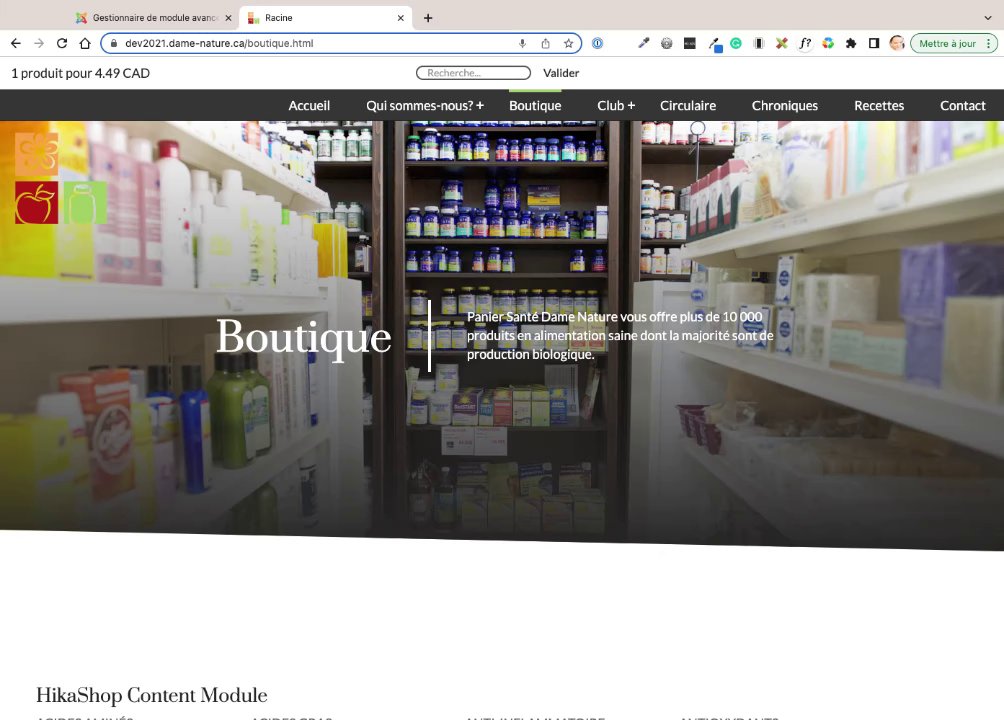The width and height of the screenshot is (1004, 720).
Task: Open the red-green cross extension icon
Action: (782, 44)
